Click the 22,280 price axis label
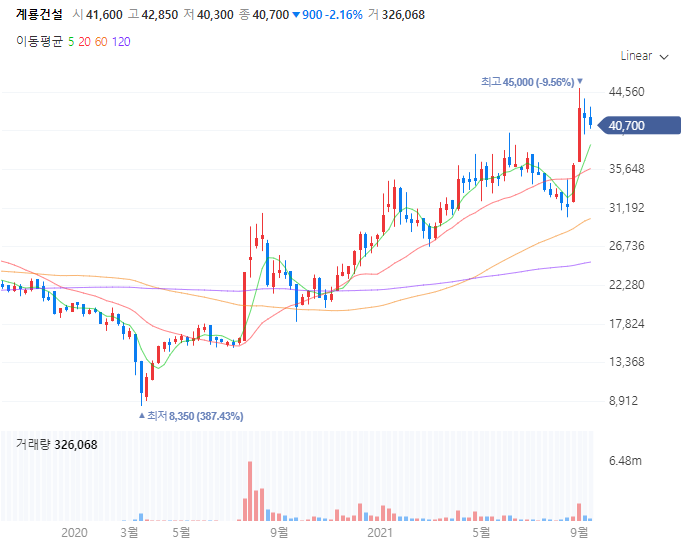Viewport: 688px width, 556px height. pyautogui.click(x=627, y=285)
